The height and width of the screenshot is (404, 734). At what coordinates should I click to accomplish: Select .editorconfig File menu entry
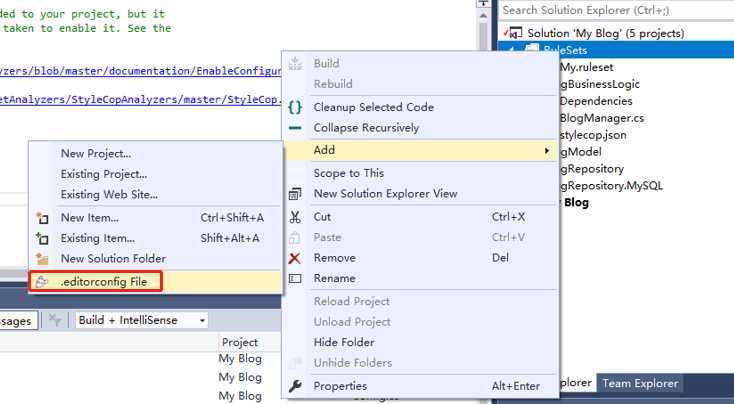pyautogui.click(x=155, y=282)
